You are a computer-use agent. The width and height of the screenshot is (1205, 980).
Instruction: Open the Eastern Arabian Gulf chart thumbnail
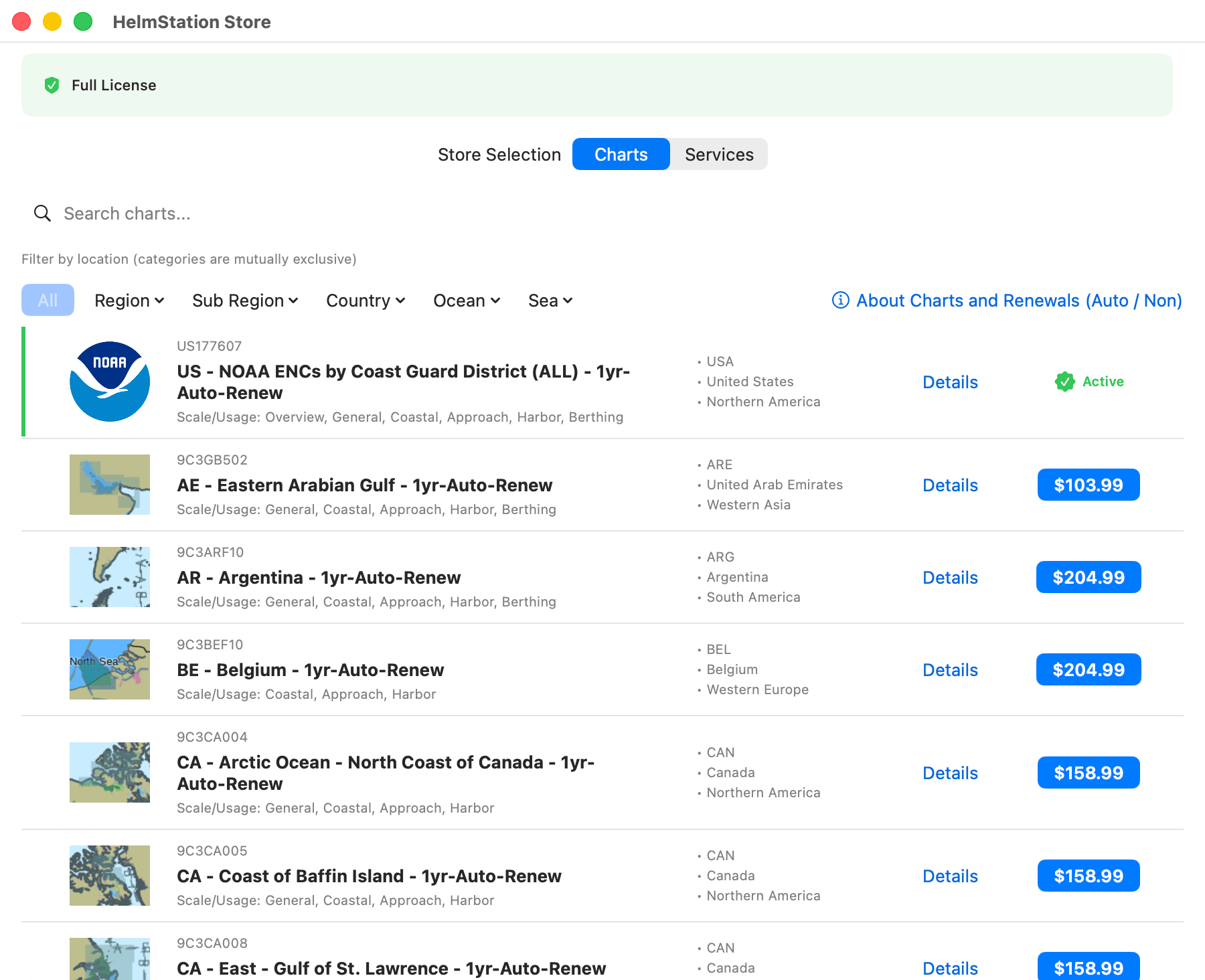110,485
